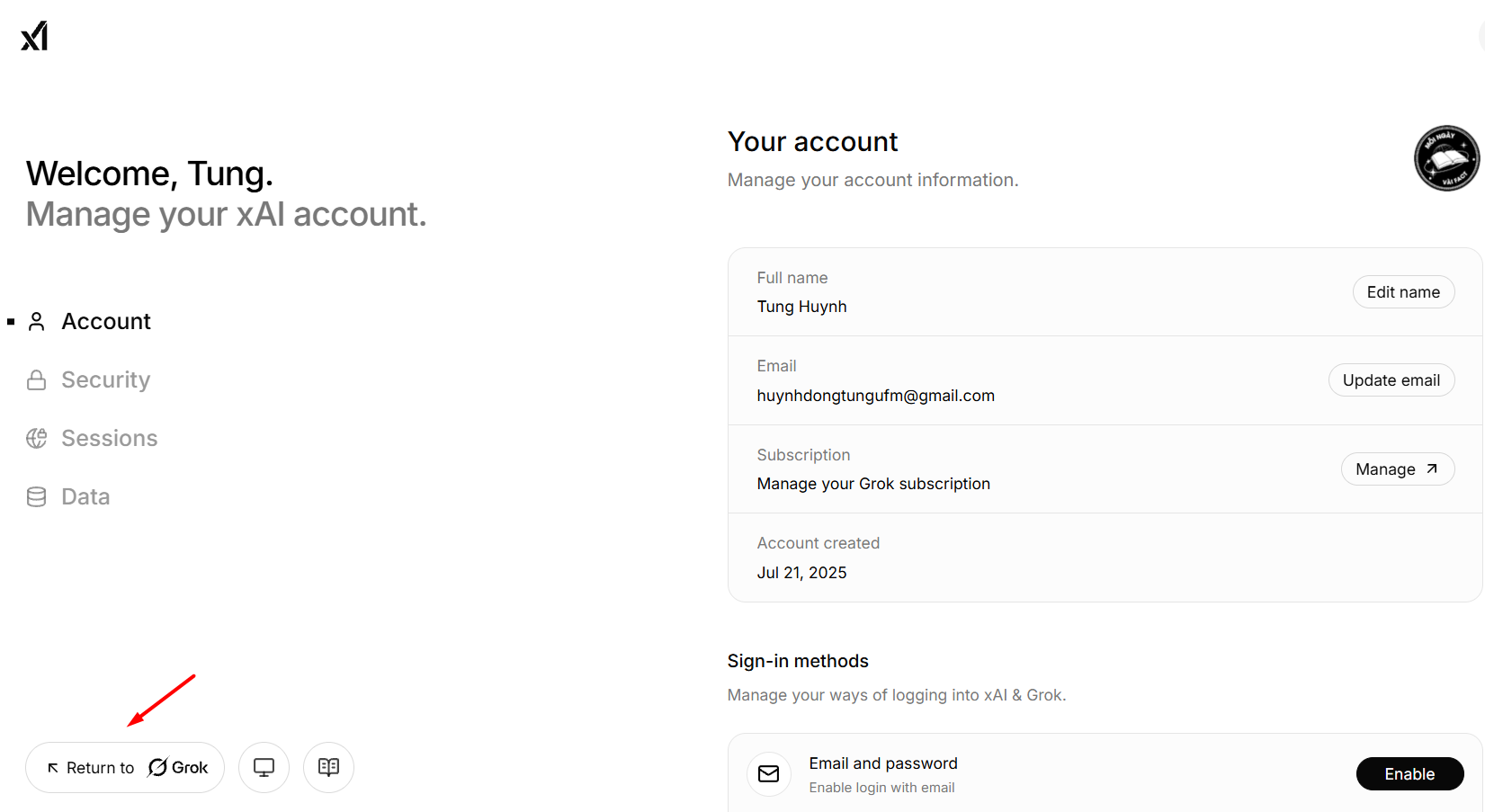Click the account created date Jul 21, 2025
Screen dimensions: 1485x812
click(801, 573)
